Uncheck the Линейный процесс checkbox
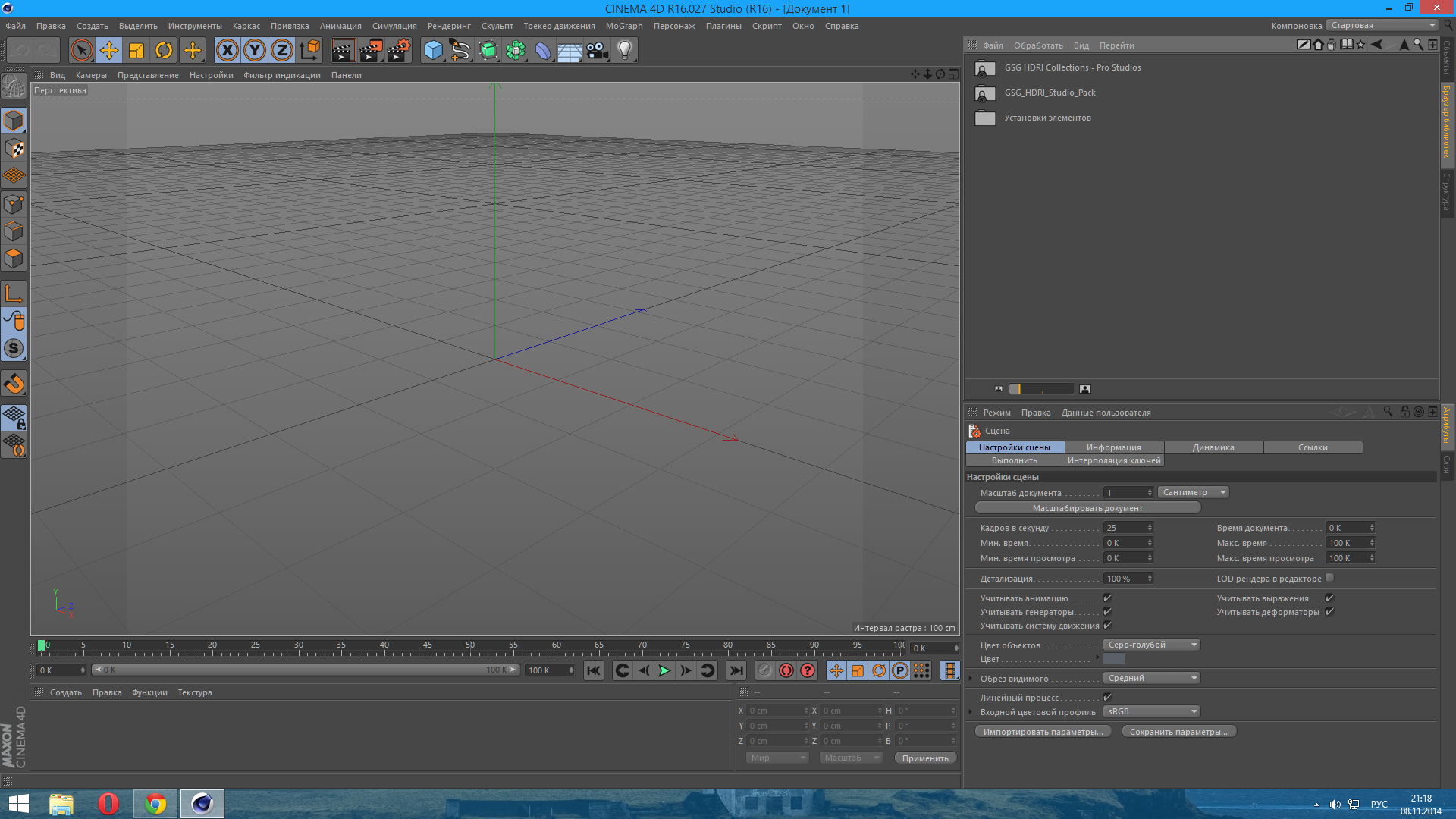Screen dimensions: 1456x819 1107,697
